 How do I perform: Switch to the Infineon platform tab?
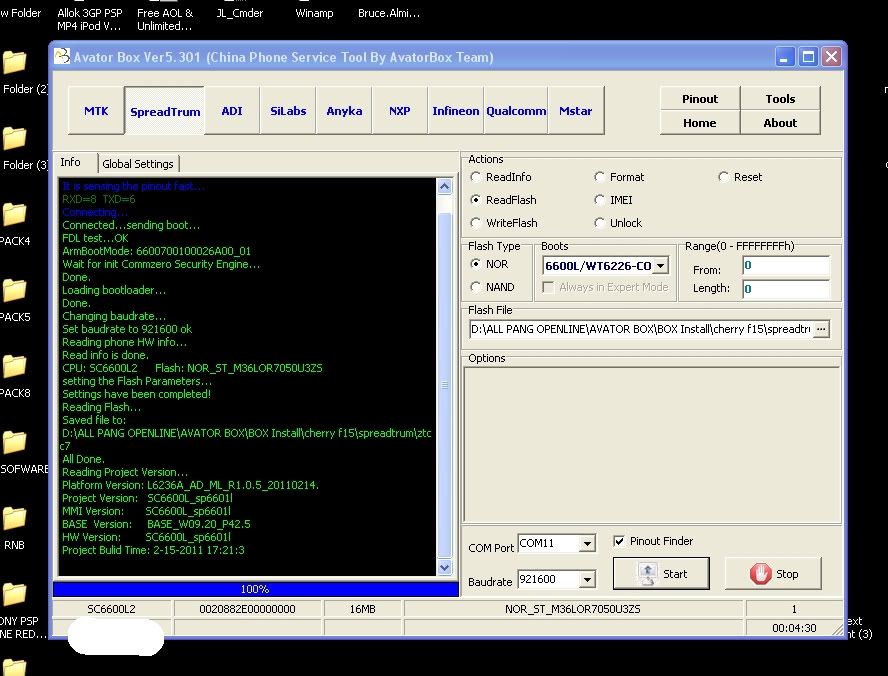[456, 111]
